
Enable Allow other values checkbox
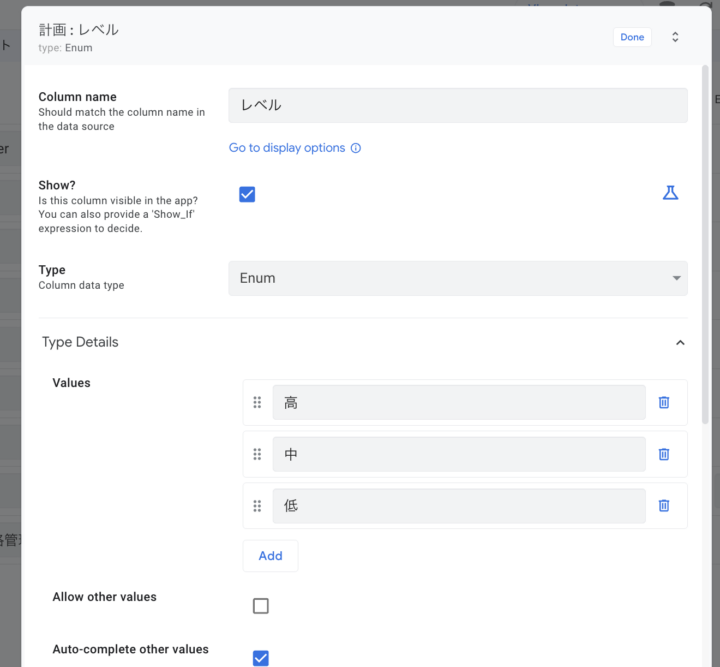(261, 606)
